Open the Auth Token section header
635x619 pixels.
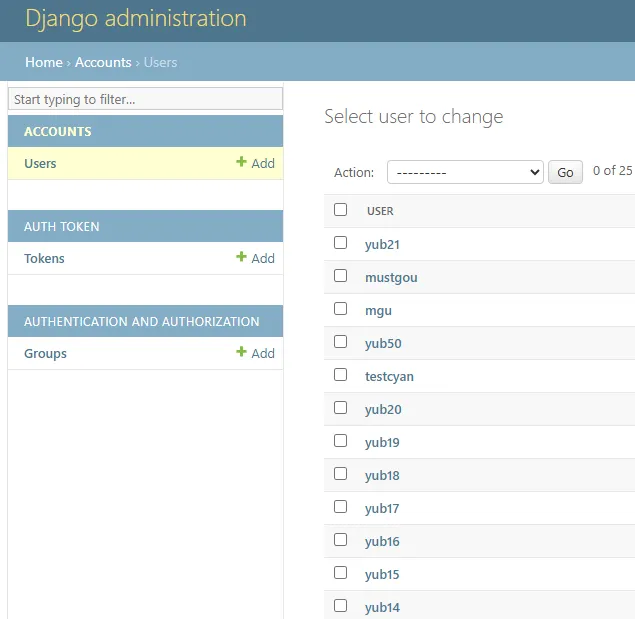point(62,226)
